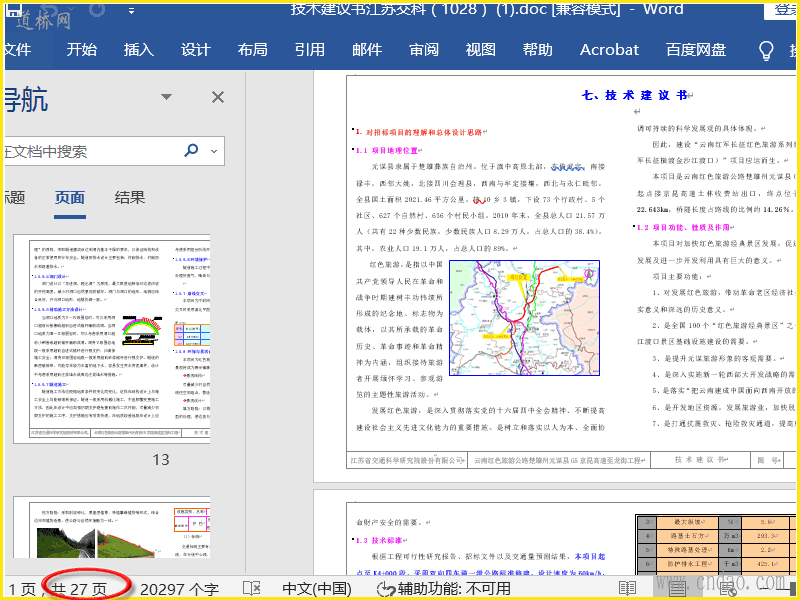Screen dimensions: 800x600
Task: Switch to the 视图 ribbon tab
Action: (481, 49)
